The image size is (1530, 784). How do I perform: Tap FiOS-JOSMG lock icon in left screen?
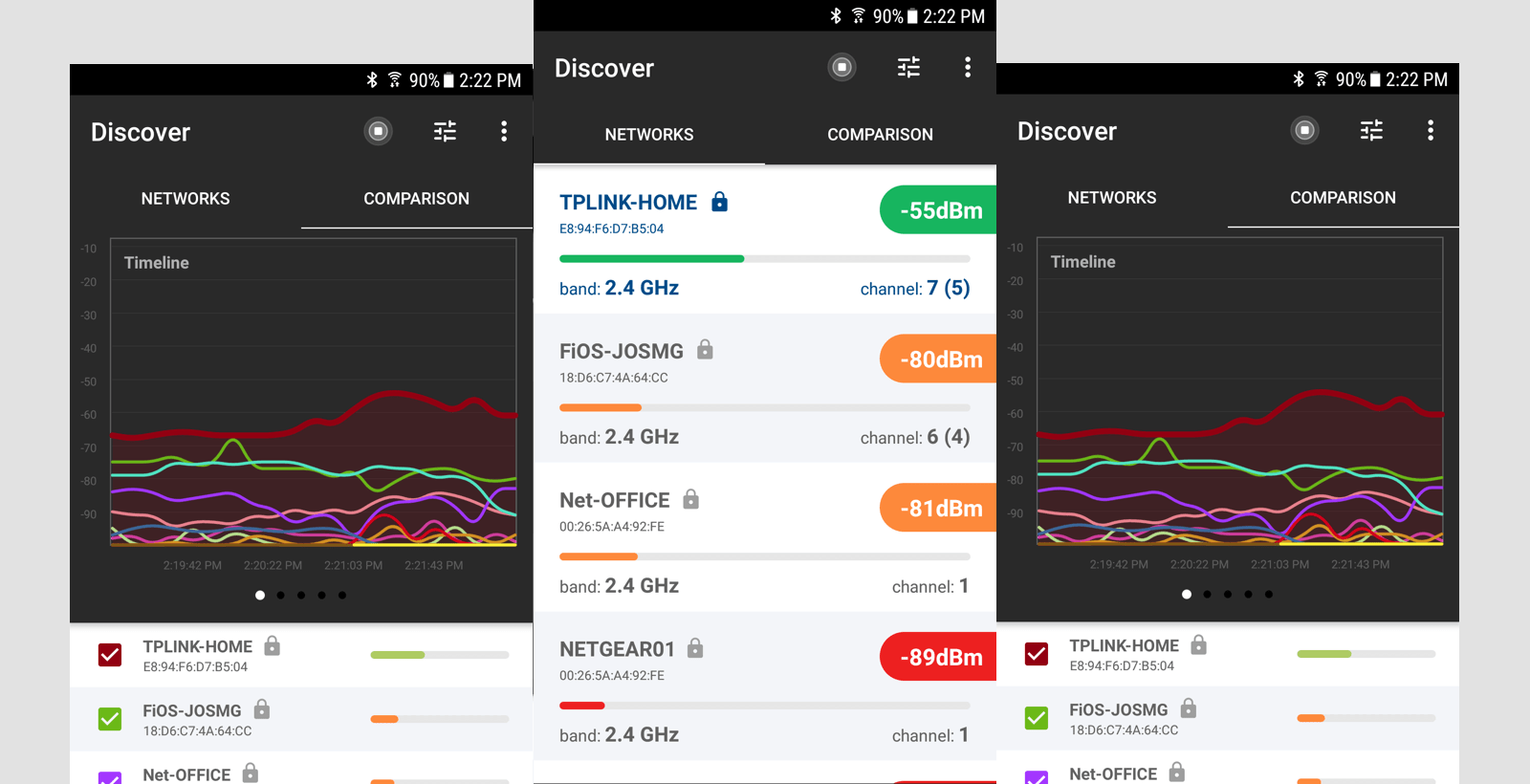262,708
